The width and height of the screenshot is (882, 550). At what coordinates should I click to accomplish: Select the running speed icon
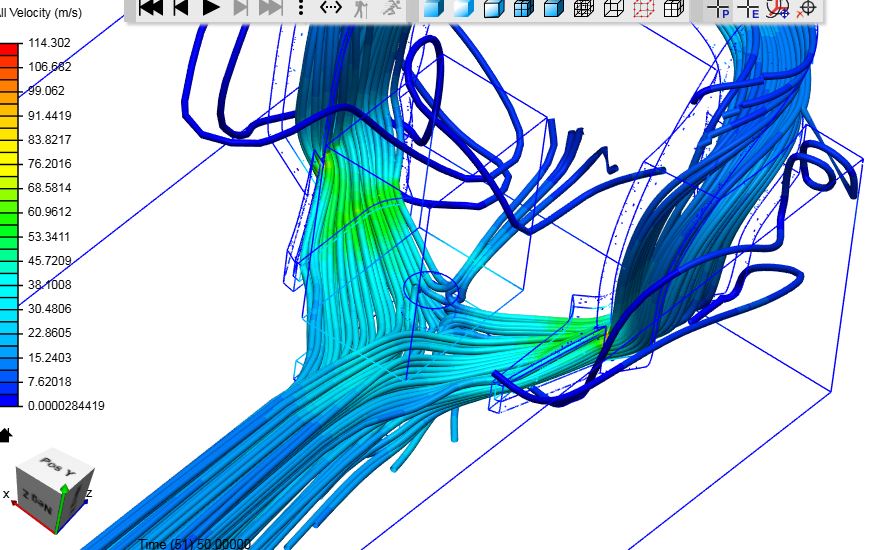392,8
